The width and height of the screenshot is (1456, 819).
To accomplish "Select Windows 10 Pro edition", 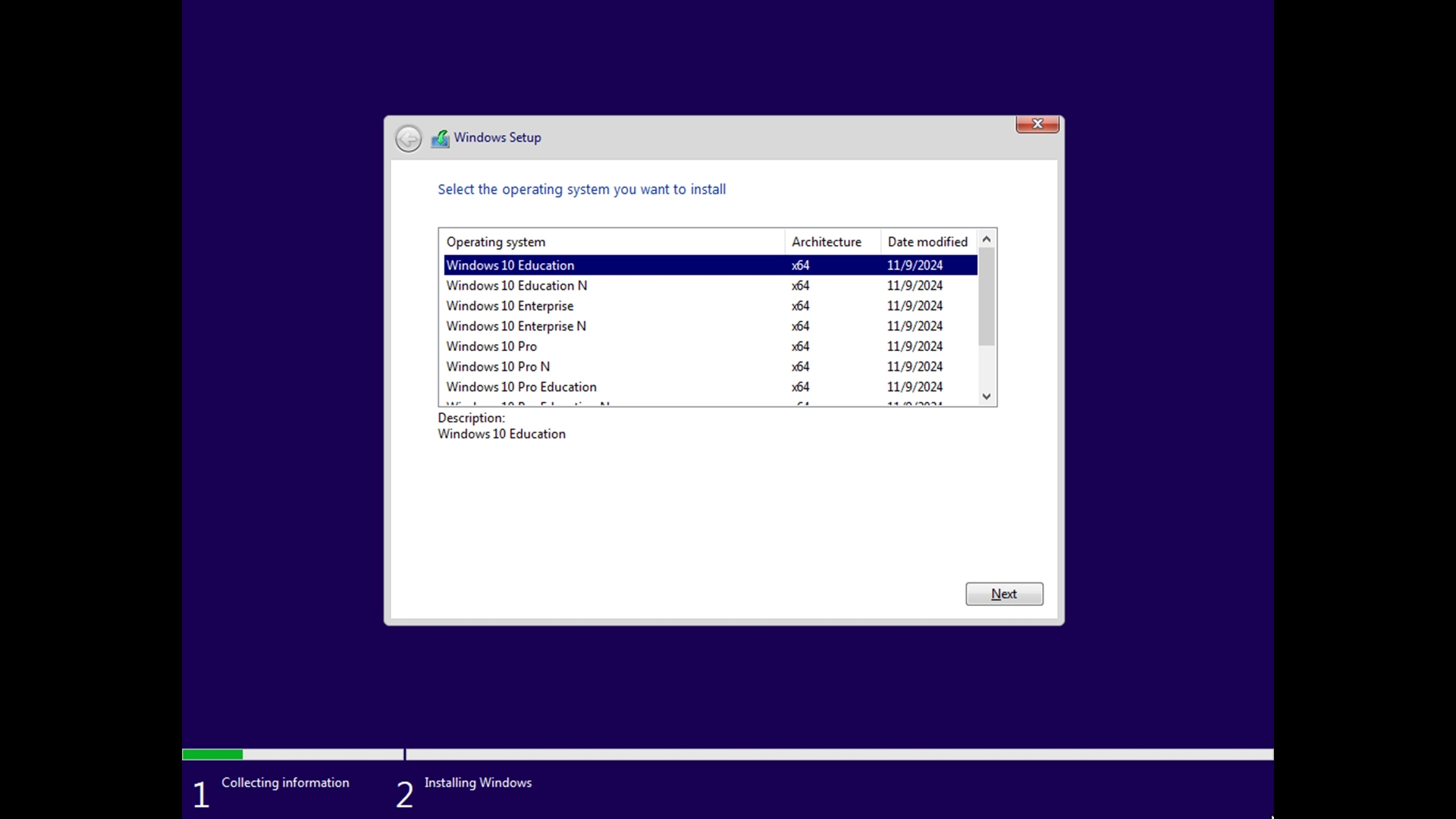I will [711, 347].
